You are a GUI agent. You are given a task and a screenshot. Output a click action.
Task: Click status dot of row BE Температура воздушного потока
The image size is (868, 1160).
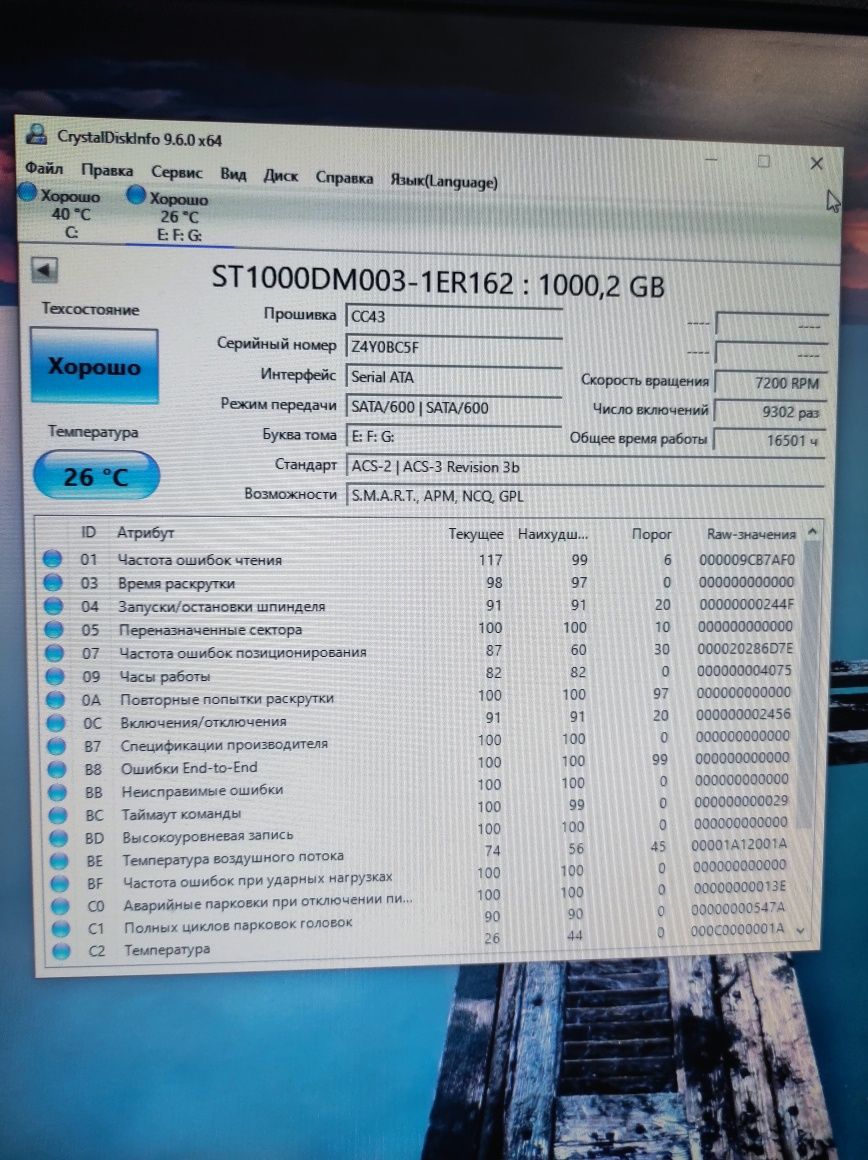(x=59, y=860)
